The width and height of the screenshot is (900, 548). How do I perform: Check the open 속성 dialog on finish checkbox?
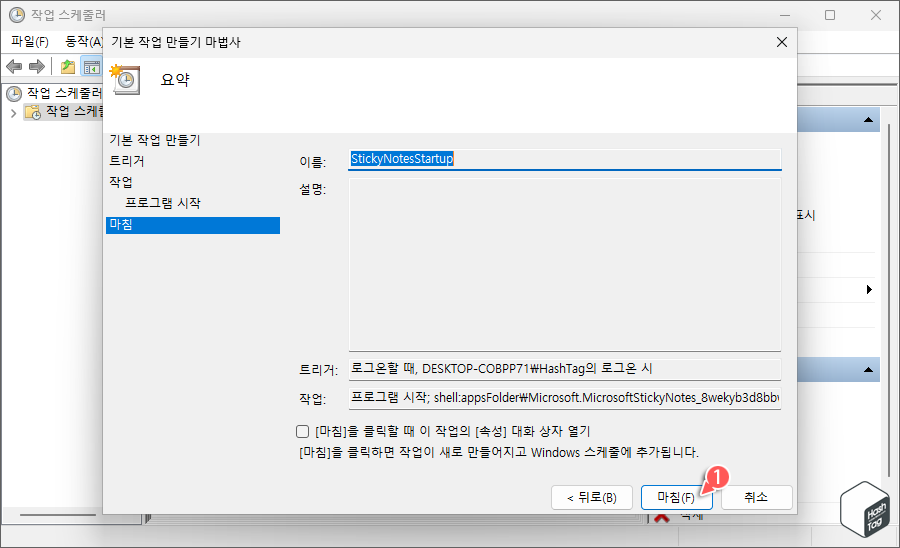tap(302, 431)
